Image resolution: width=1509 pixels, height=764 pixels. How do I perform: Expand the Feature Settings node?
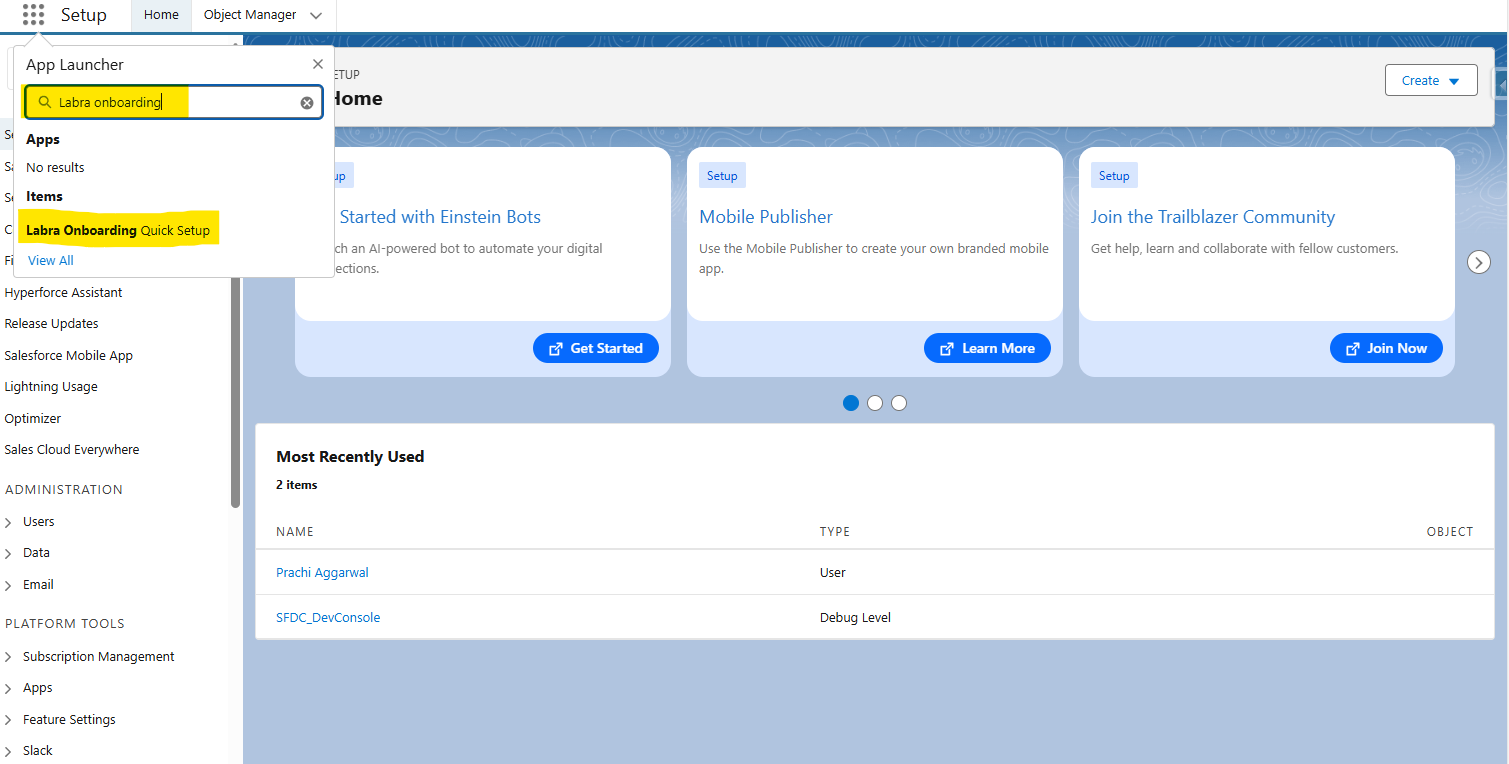coord(9,720)
